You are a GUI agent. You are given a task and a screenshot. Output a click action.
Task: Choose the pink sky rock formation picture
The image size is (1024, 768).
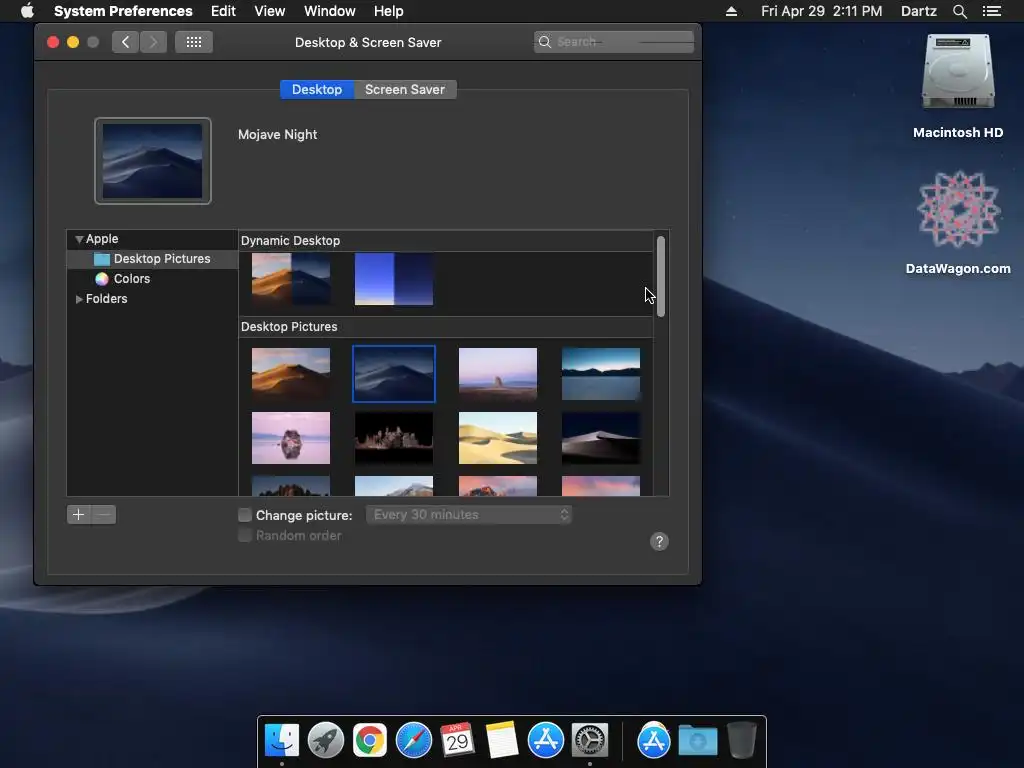498,374
